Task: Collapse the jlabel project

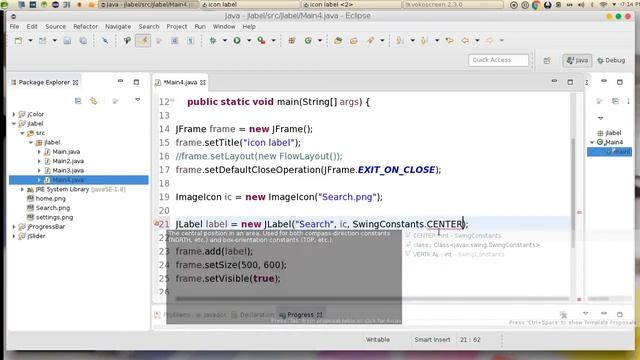Action: (x=14, y=124)
